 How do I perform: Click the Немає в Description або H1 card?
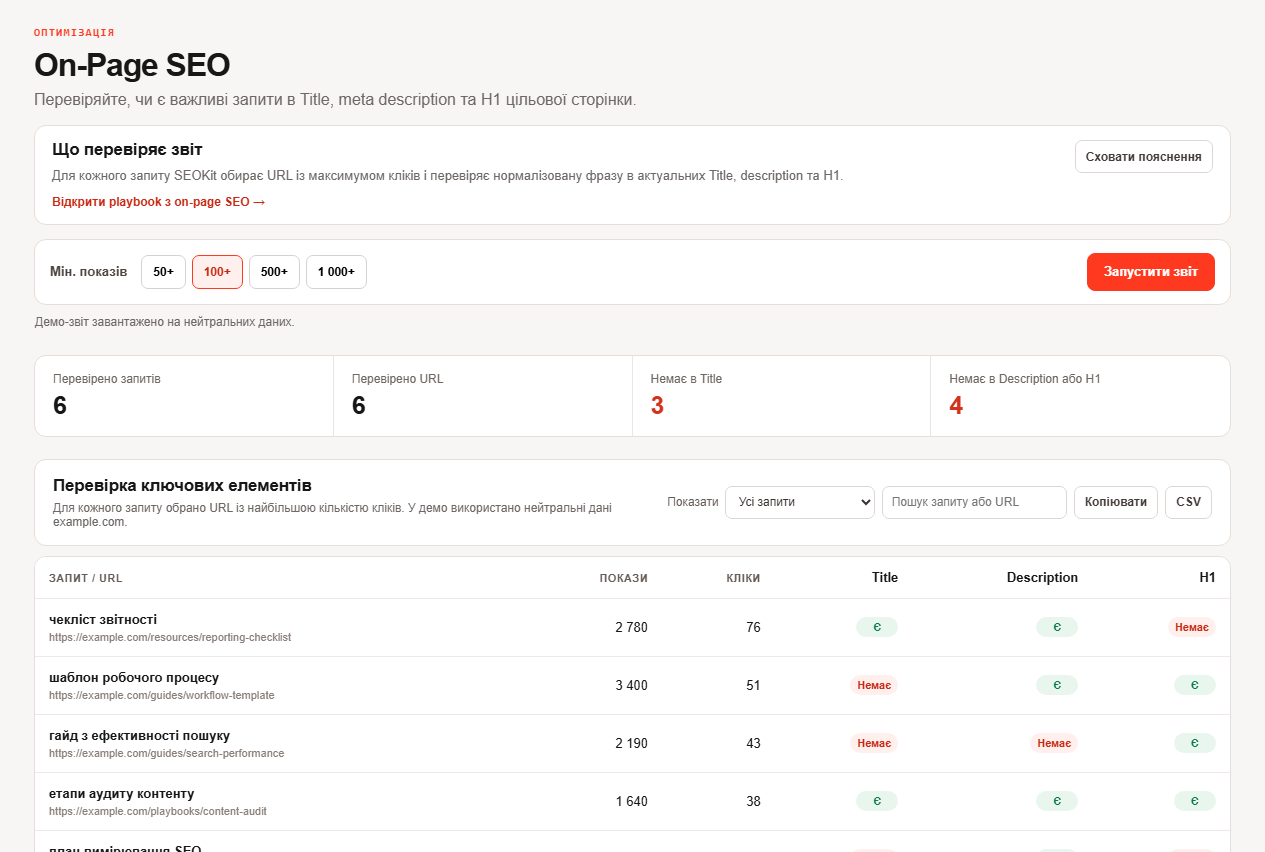pos(1080,396)
